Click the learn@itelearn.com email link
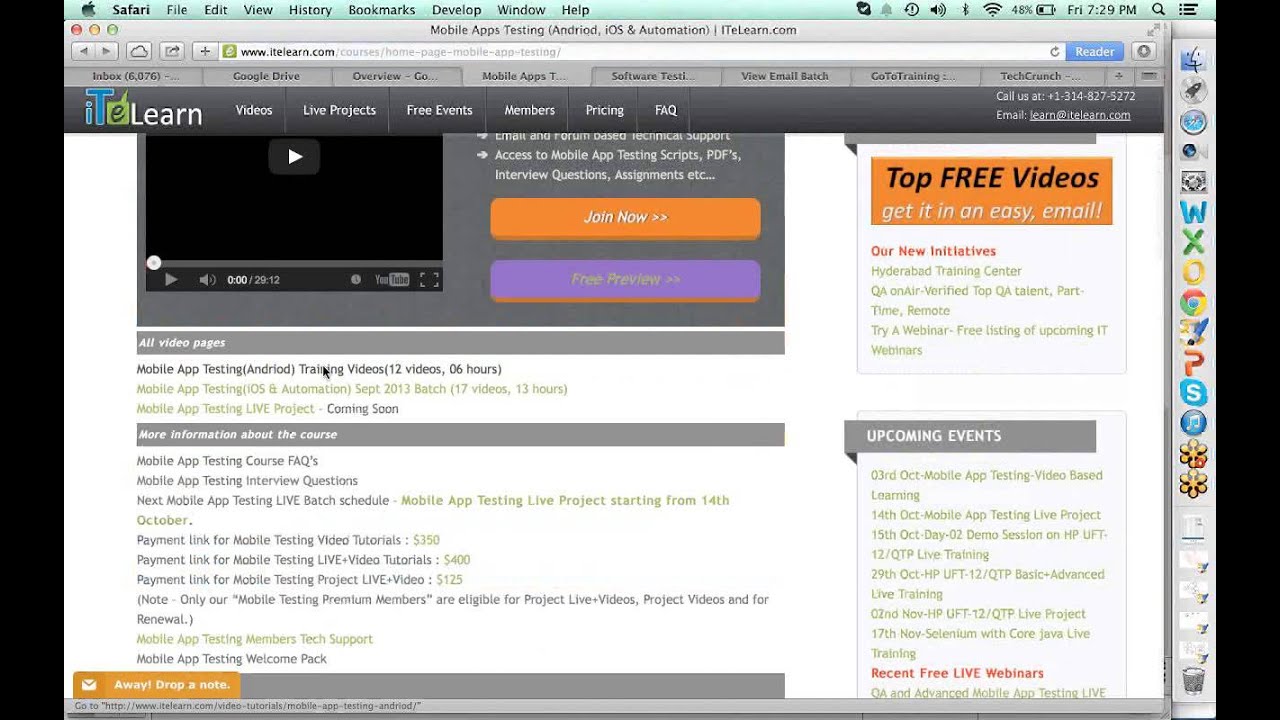 [1080, 115]
